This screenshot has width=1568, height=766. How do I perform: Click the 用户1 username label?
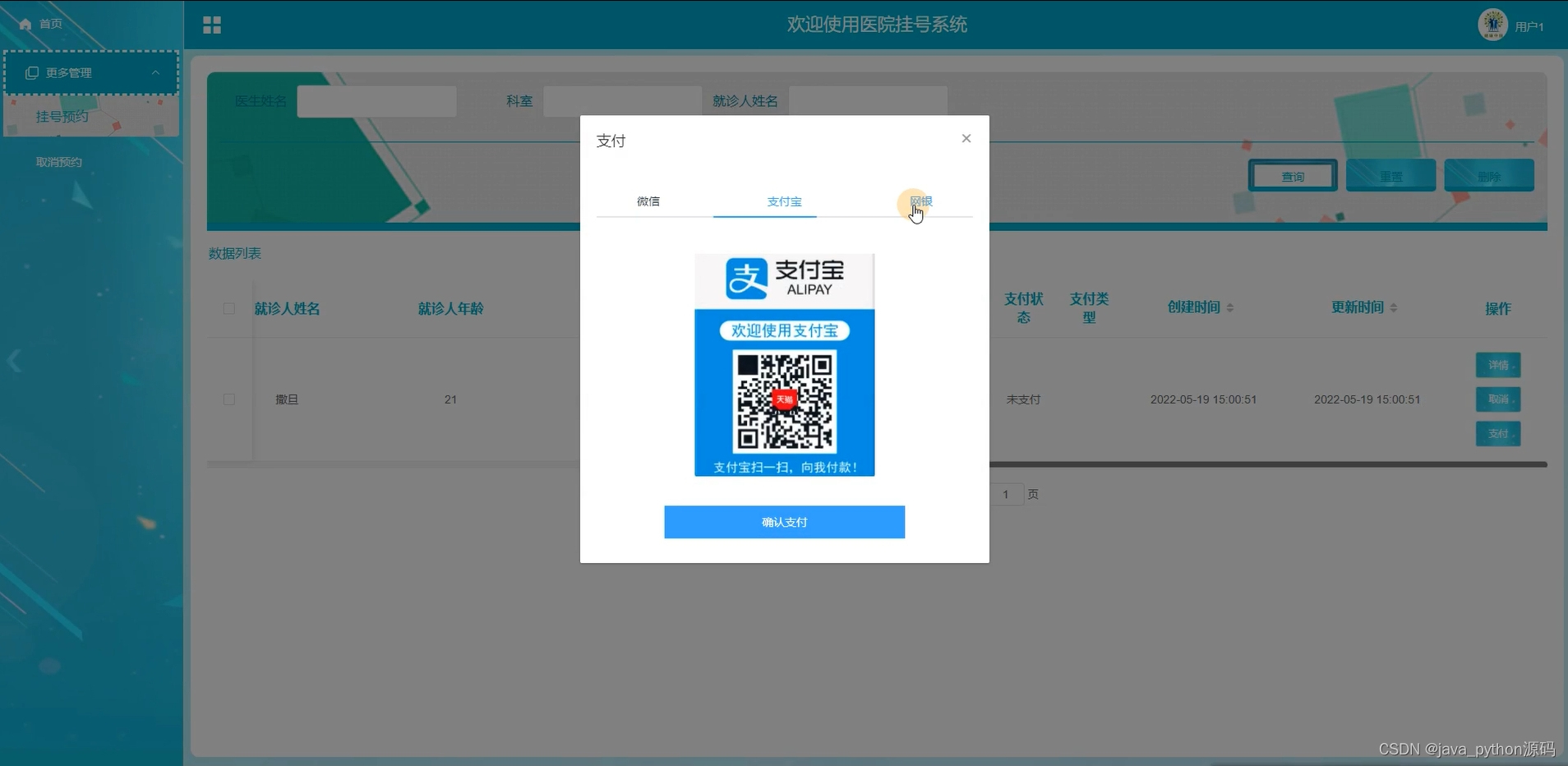coord(1529,27)
